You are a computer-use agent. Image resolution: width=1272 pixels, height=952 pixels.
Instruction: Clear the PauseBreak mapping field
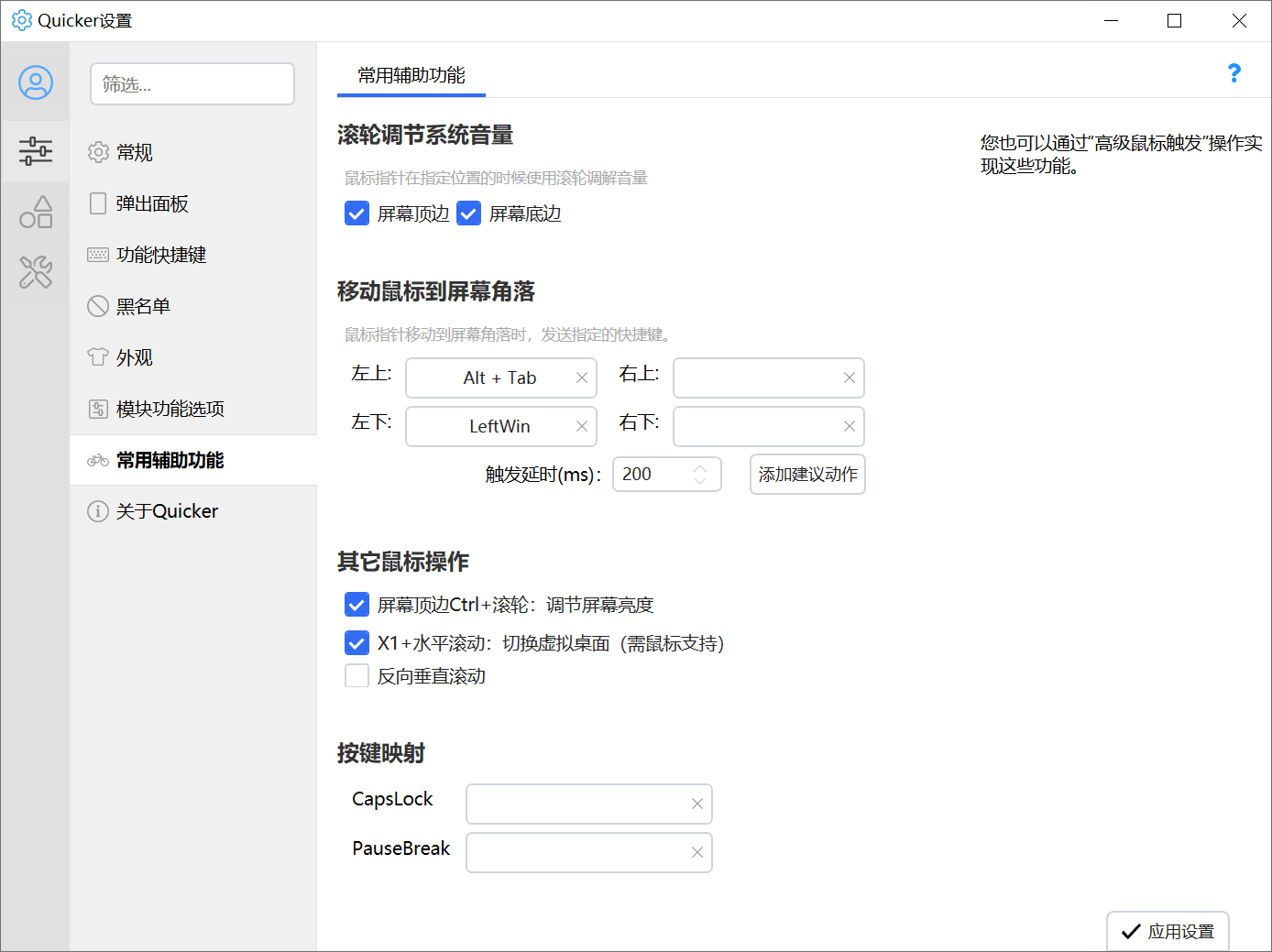697,852
